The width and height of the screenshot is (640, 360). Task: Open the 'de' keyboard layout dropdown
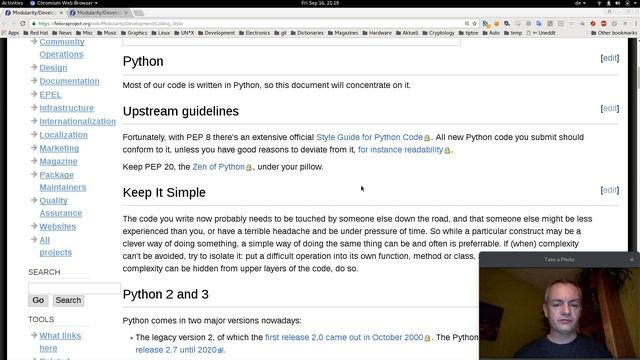[580, 3]
